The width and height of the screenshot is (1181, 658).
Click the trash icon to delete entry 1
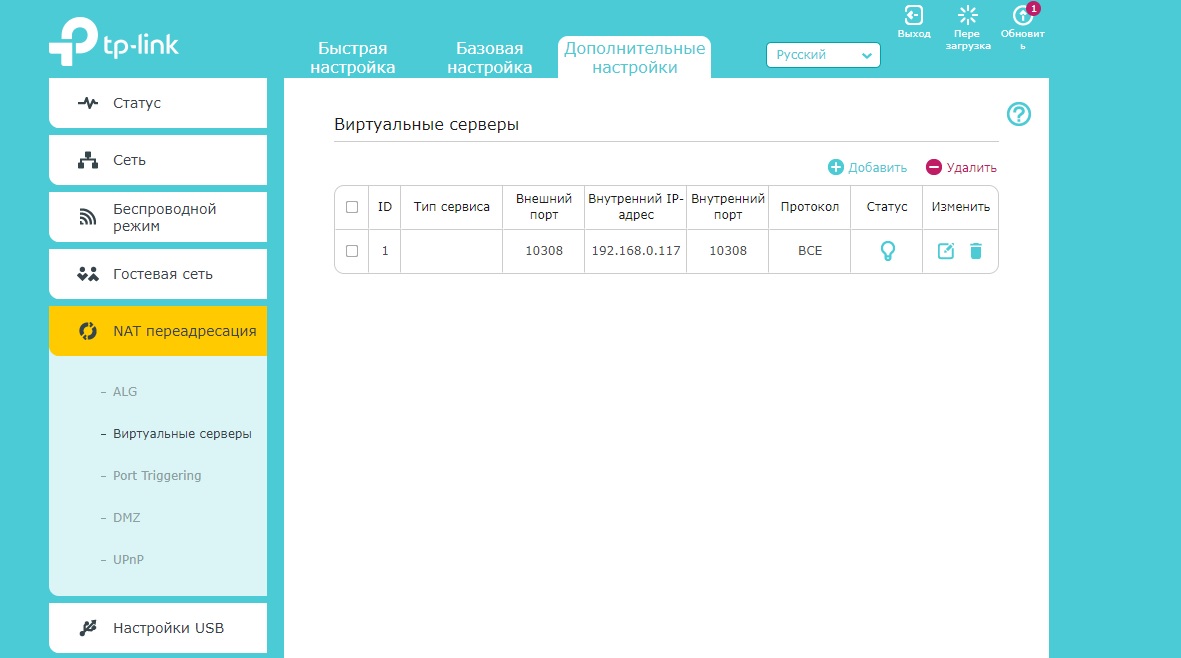click(975, 251)
